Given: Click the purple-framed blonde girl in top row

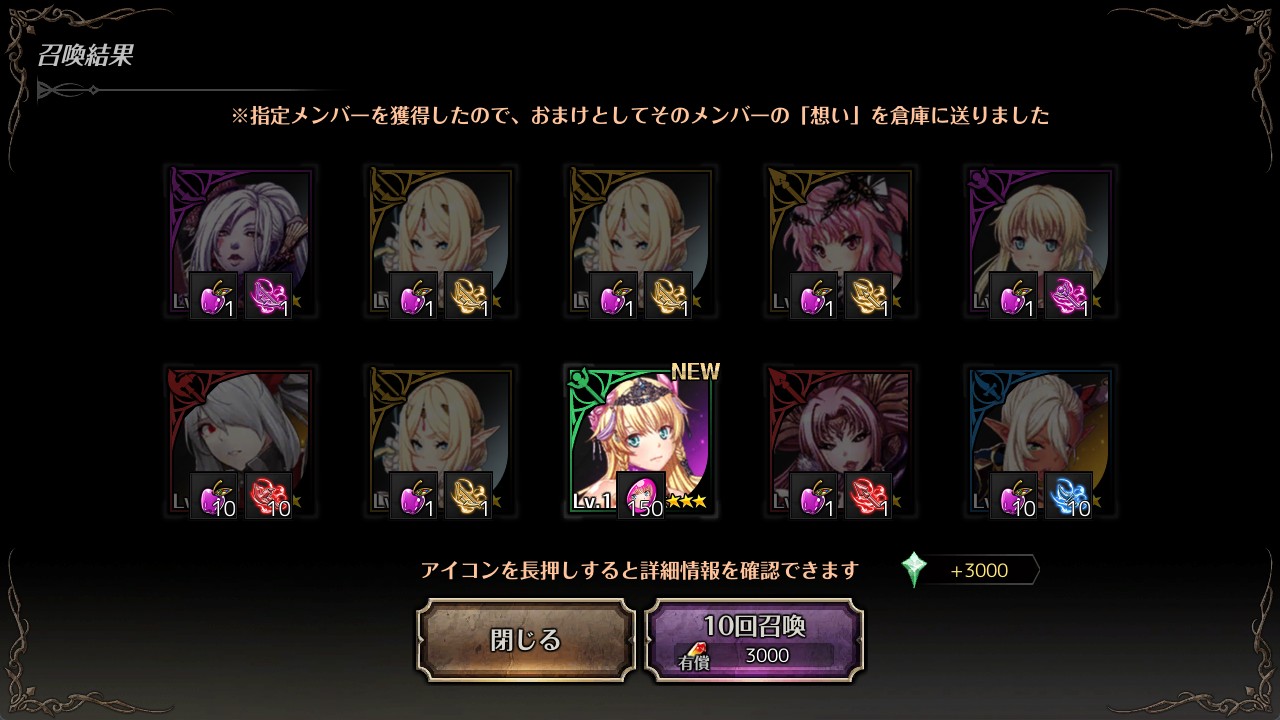Looking at the screenshot, I should click(x=1040, y=241).
